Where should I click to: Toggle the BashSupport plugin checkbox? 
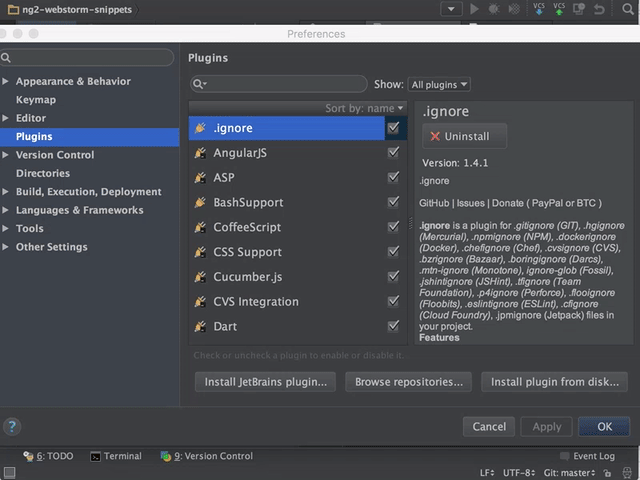pos(393,202)
